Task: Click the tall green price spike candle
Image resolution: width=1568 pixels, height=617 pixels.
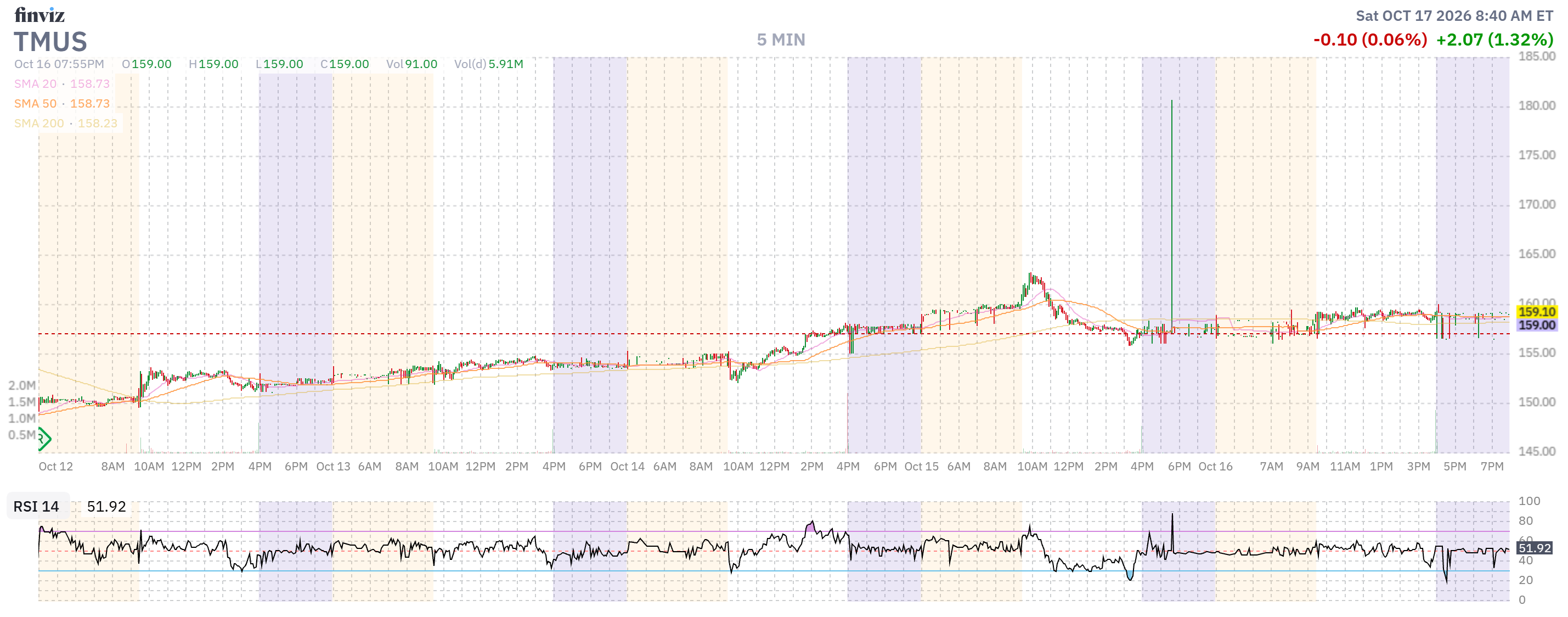Action: [1171, 216]
